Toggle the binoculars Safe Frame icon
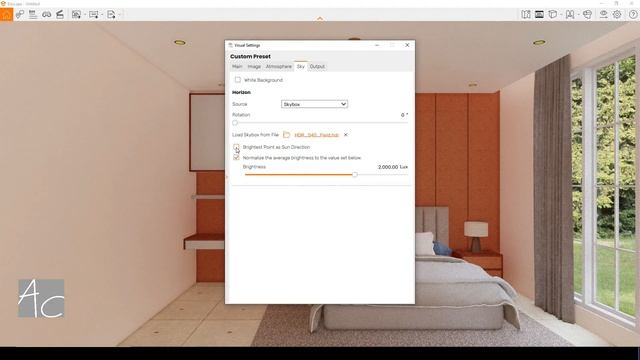Viewport: 640px width, 360px height. 47,15
